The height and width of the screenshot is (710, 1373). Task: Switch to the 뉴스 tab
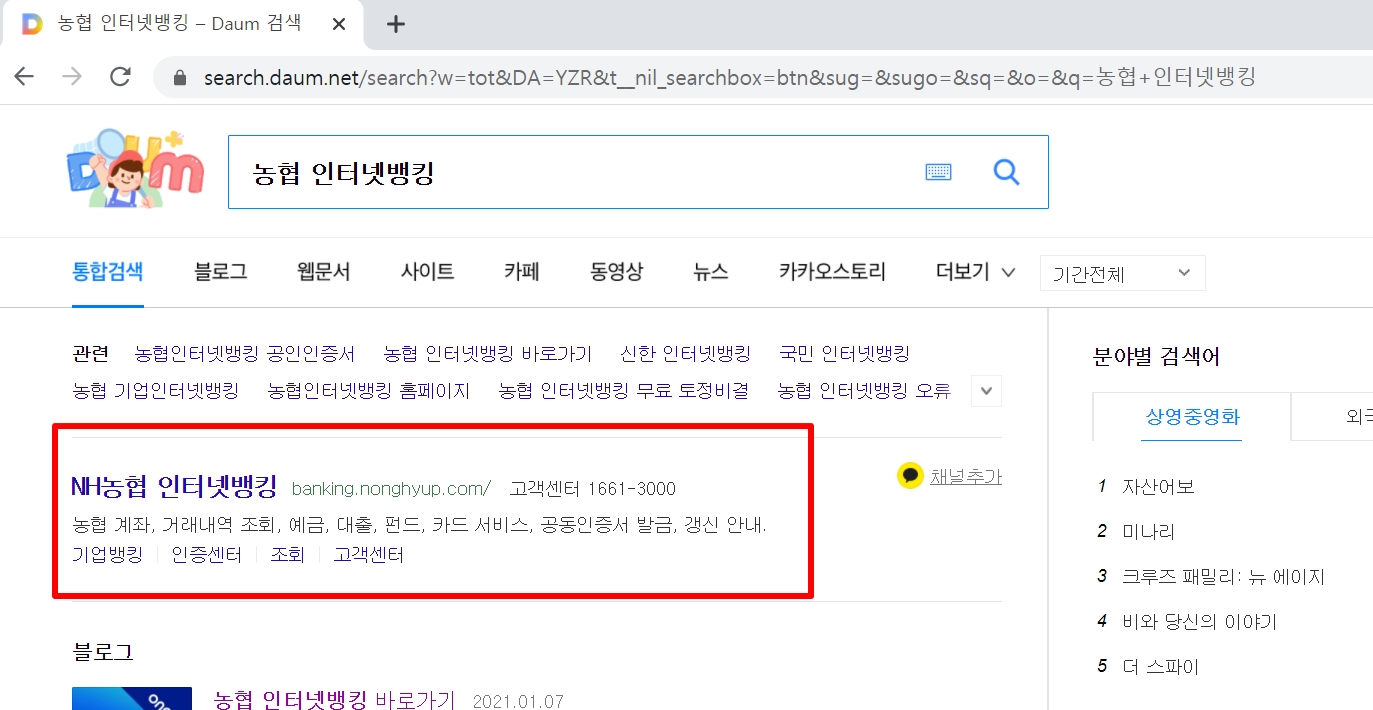coord(711,271)
